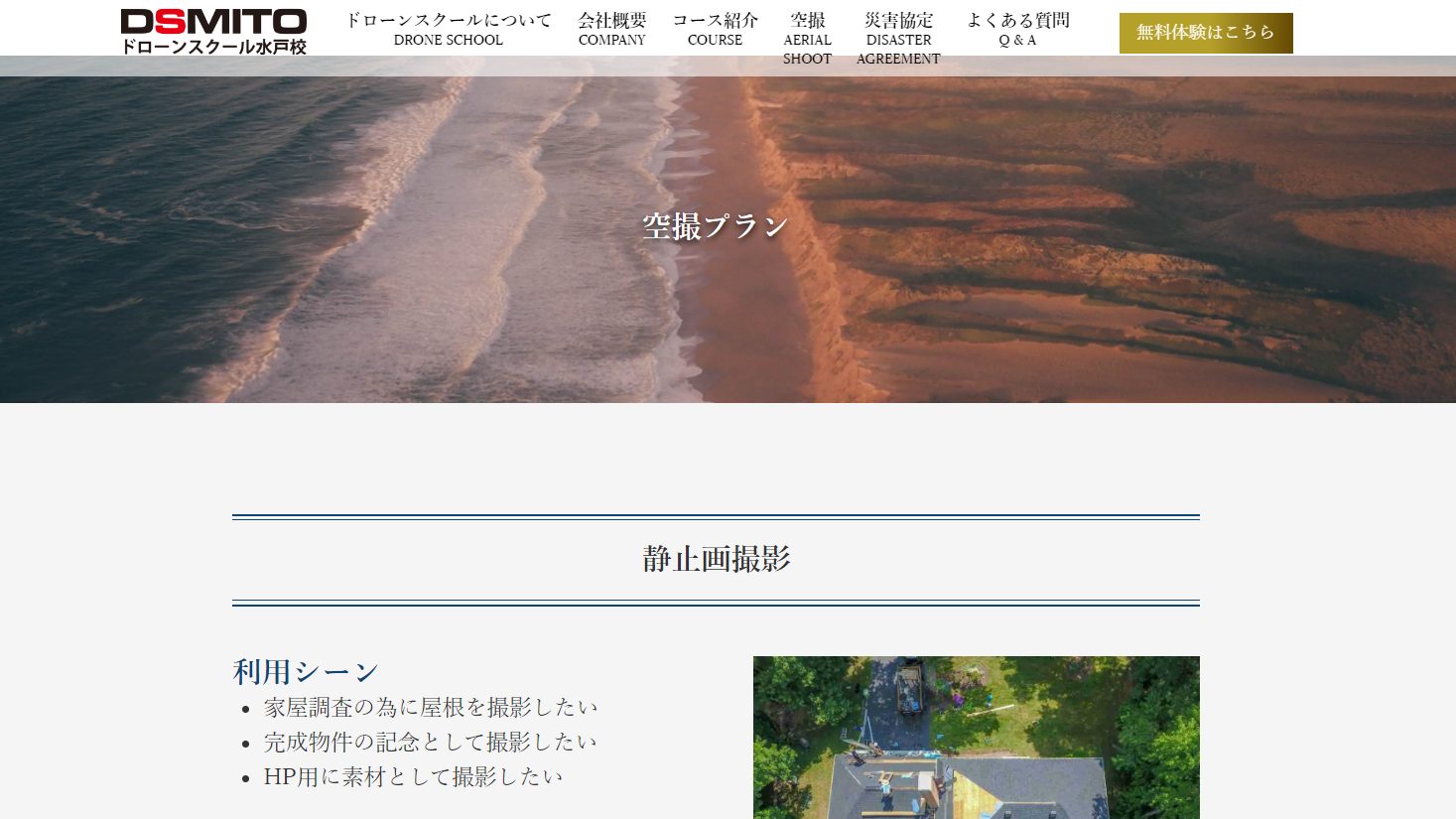The height and width of the screenshot is (819, 1456).
Task: Click the 空撮プラン hero title
Action: [715, 226]
